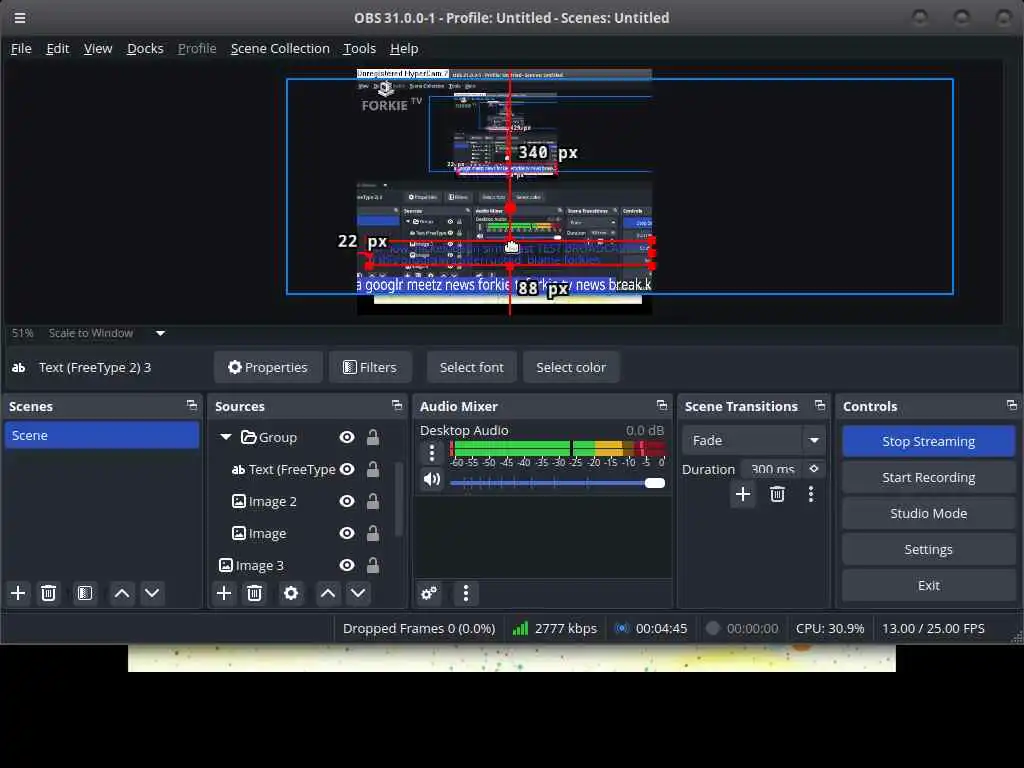Select the Image 3 source row

tap(299, 565)
